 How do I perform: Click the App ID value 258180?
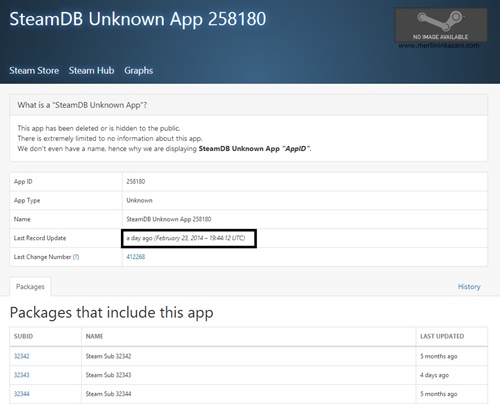(x=136, y=181)
